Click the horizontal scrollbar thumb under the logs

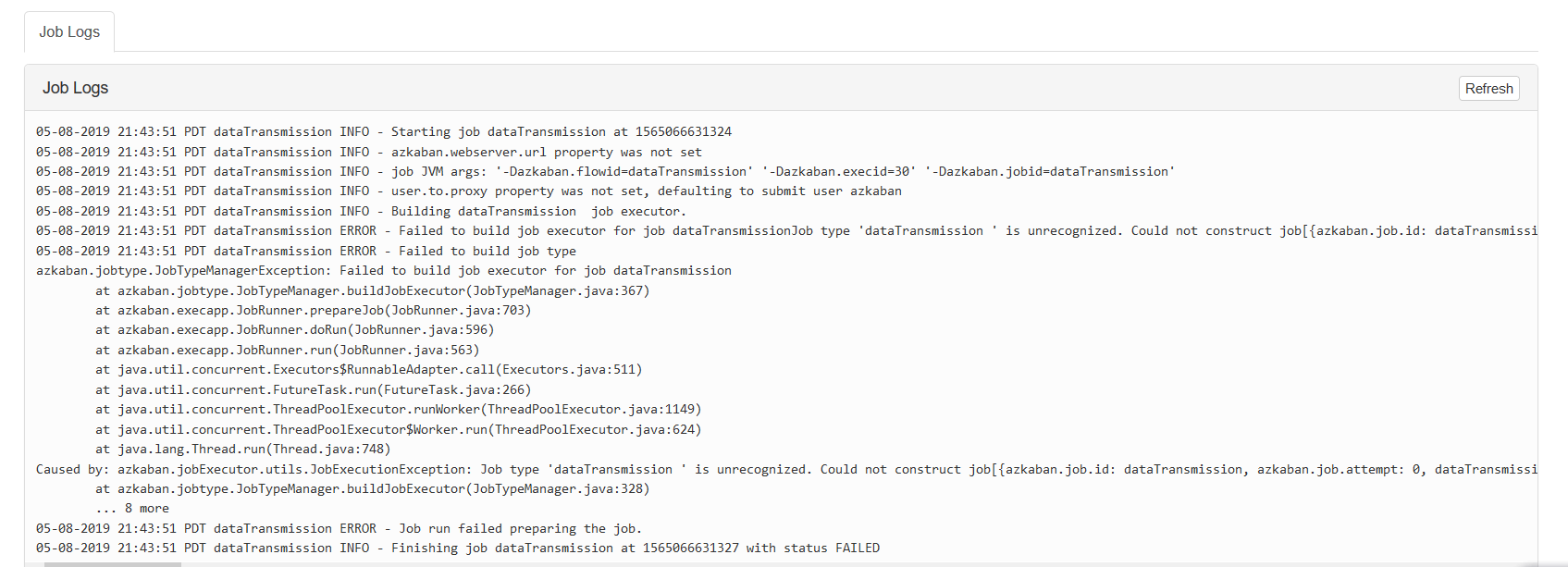[x=111, y=563]
